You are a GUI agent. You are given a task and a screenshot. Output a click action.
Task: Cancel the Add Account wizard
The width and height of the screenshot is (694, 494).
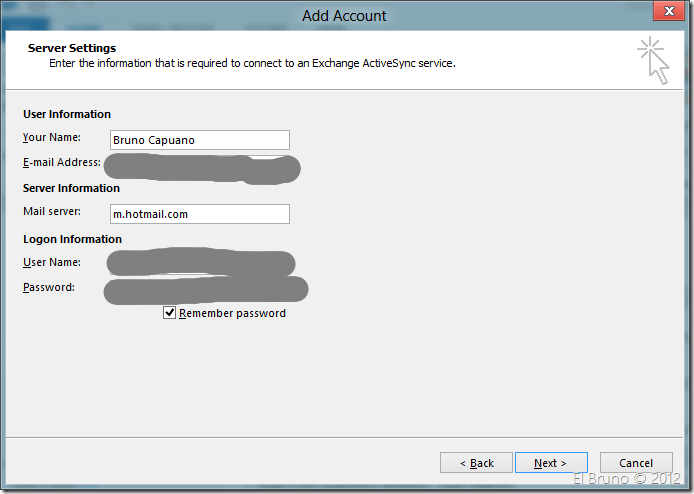(636, 463)
